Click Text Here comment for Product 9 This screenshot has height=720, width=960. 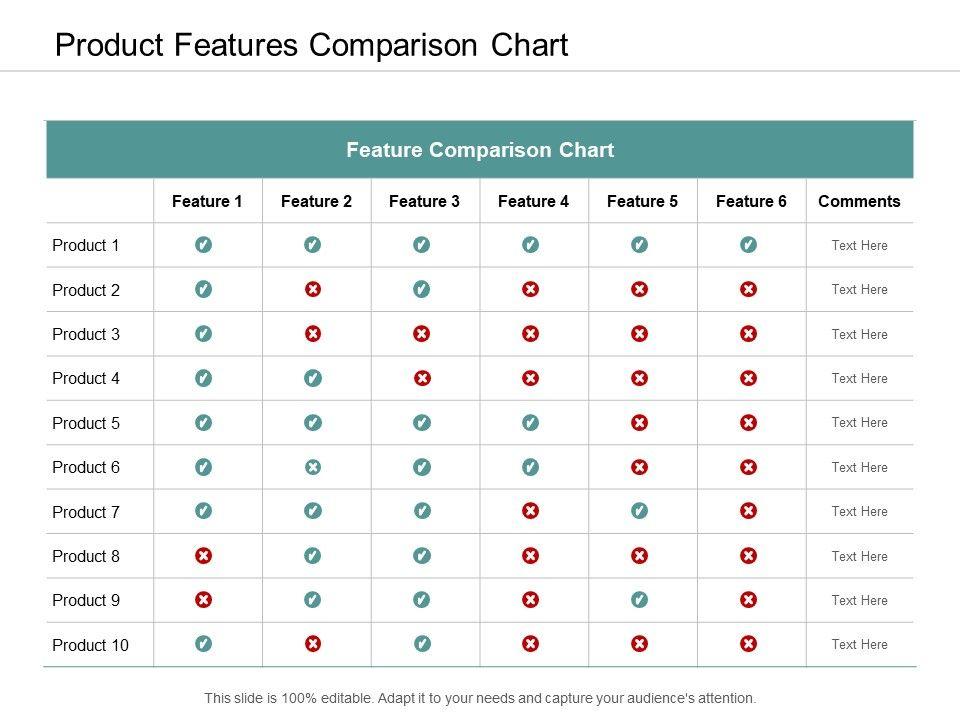coord(859,600)
